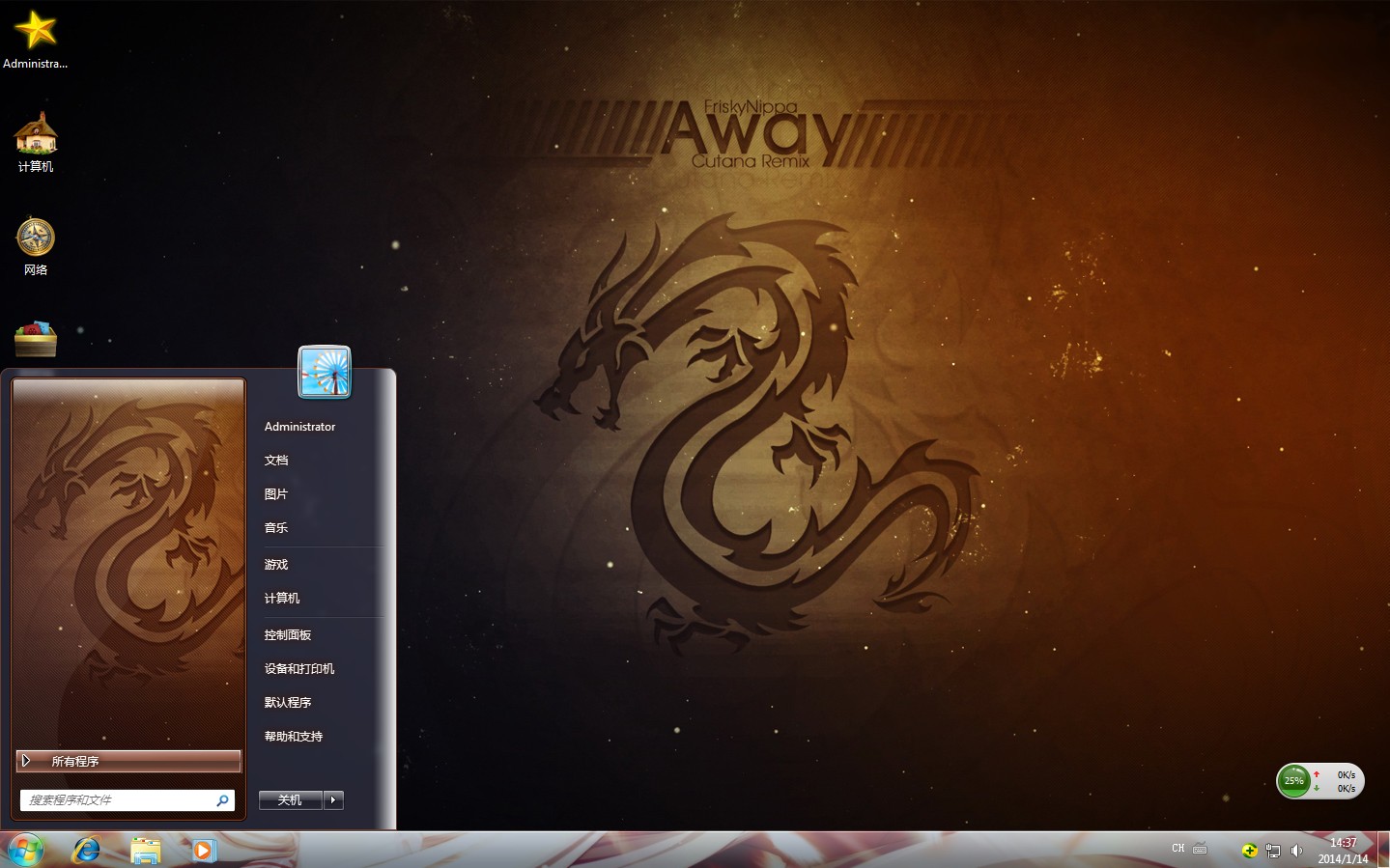This screenshot has height=868, width=1390.
Task: Open 默认程序 in the Start menu
Action: (288, 703)
